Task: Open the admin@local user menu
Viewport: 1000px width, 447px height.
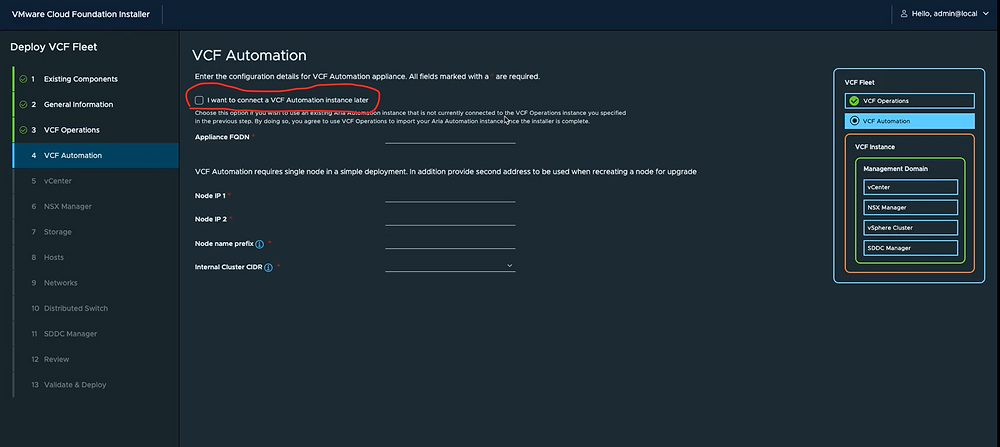Action: (945, 14)
